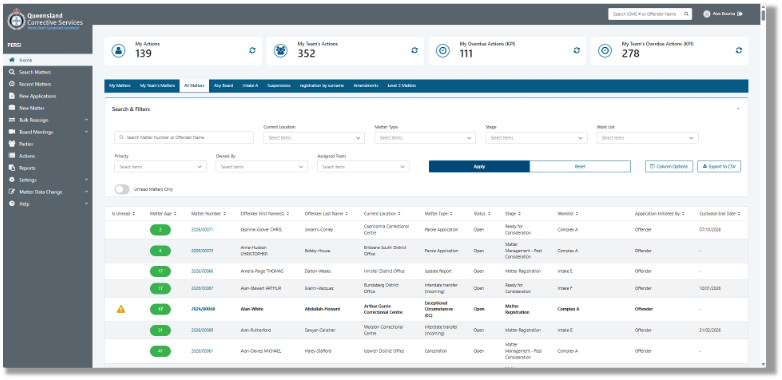Click the Reset filters button
This screenshot has width=782, height=380.
click(580, 167)
